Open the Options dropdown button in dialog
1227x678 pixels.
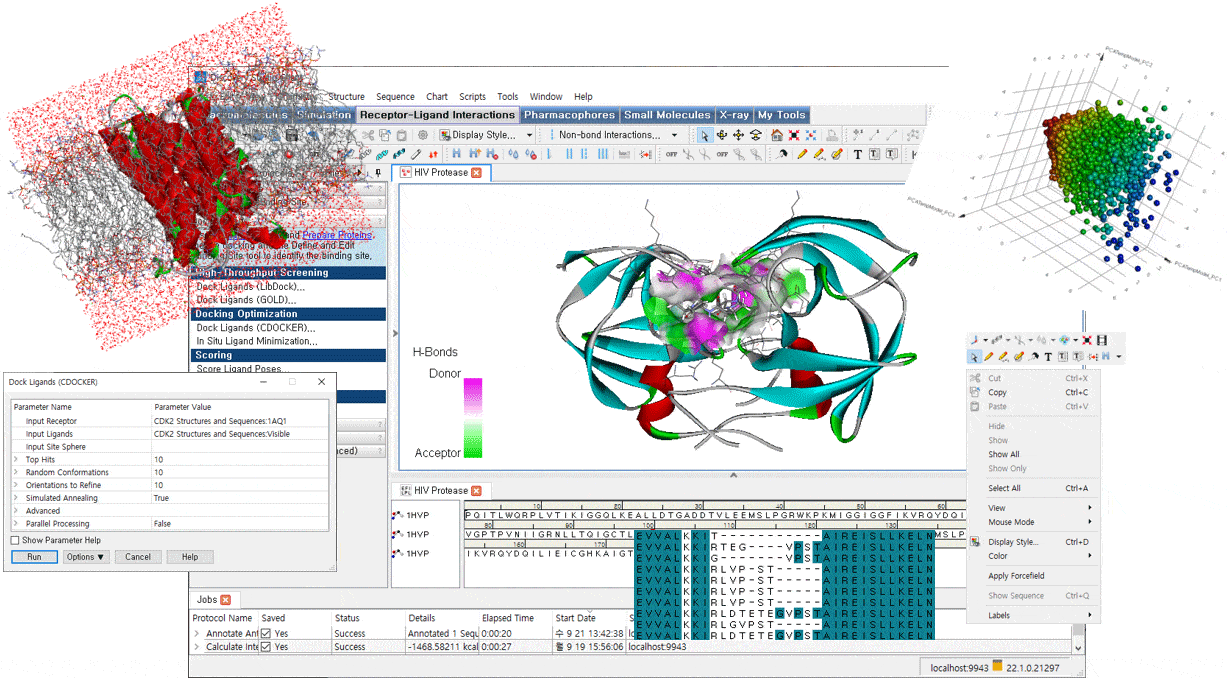87,557
